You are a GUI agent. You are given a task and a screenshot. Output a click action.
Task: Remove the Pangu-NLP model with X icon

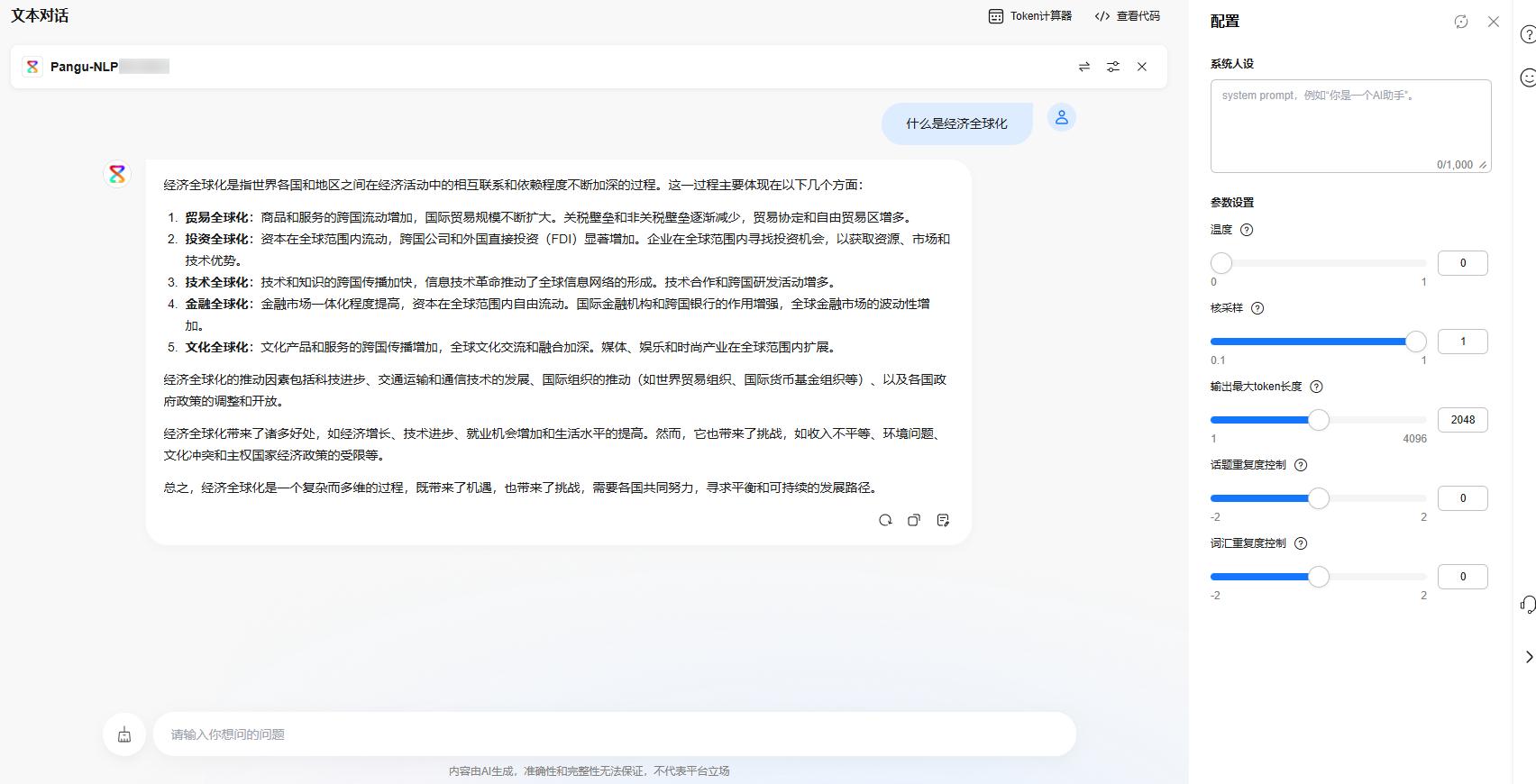pos(1142,67)
